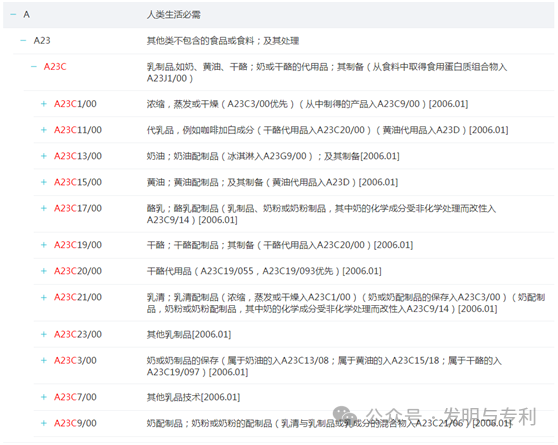Open classification code A23C19/00
This screenshot has height=445, width=558.
pos(78,245)
